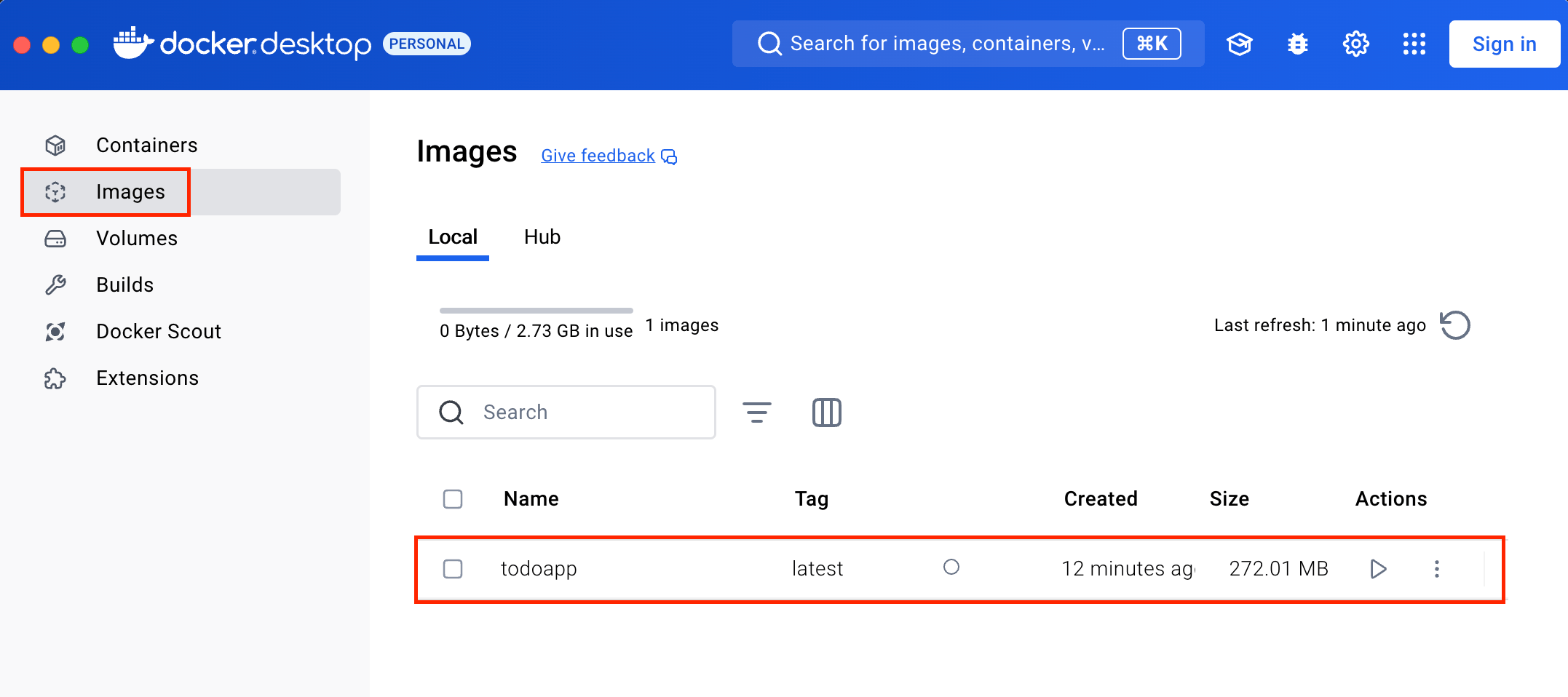Click the 272.01 MB size cell

coord(1279,569)
